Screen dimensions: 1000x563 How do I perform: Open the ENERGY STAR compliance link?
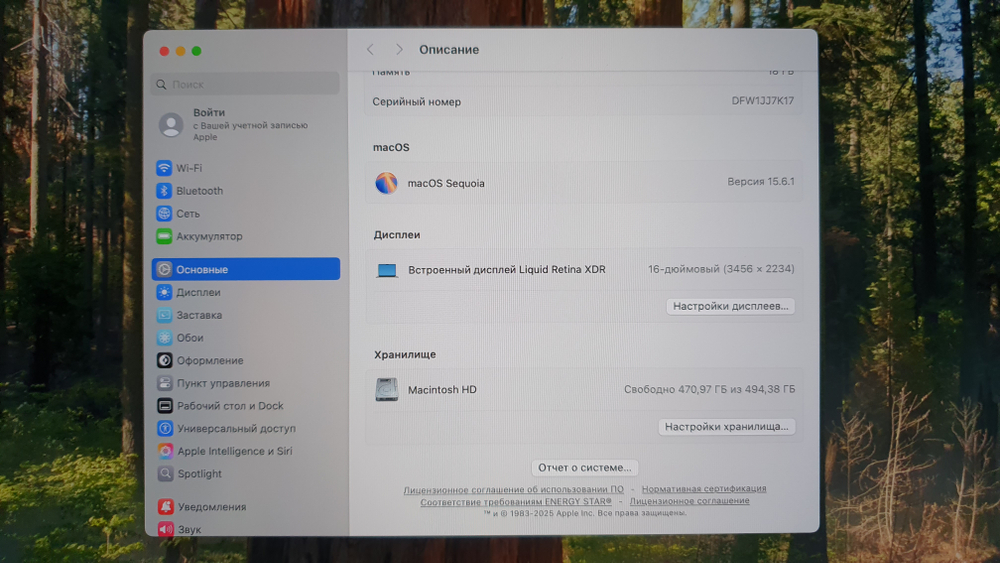pyautogui.click(x=515, y=502)
